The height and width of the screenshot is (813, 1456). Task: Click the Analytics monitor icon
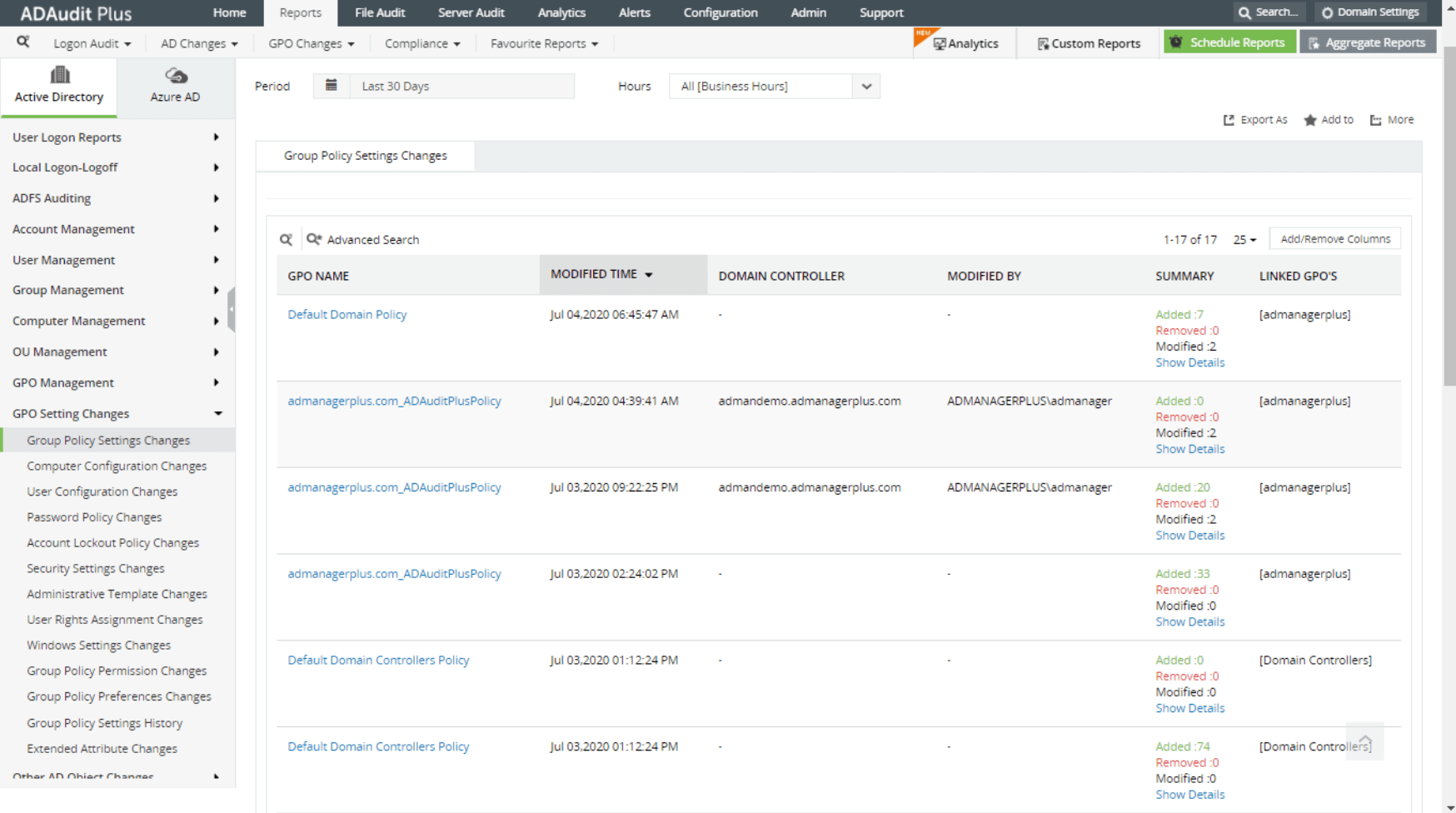tap(940, 43)
